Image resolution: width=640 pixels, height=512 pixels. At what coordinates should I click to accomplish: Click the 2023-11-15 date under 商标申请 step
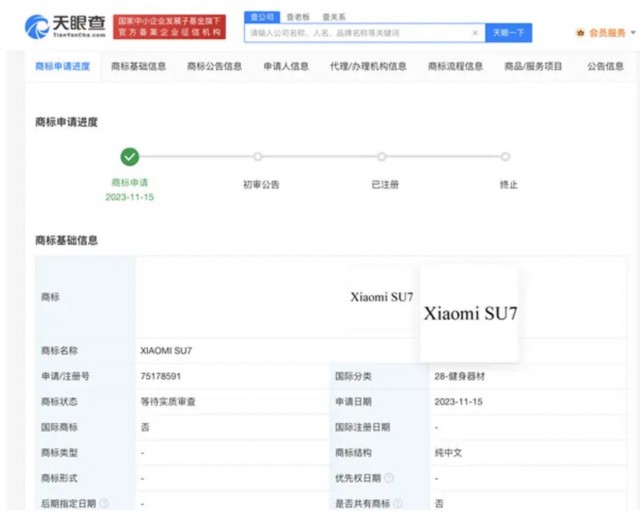pyautogui.click(x=129, y=197)
